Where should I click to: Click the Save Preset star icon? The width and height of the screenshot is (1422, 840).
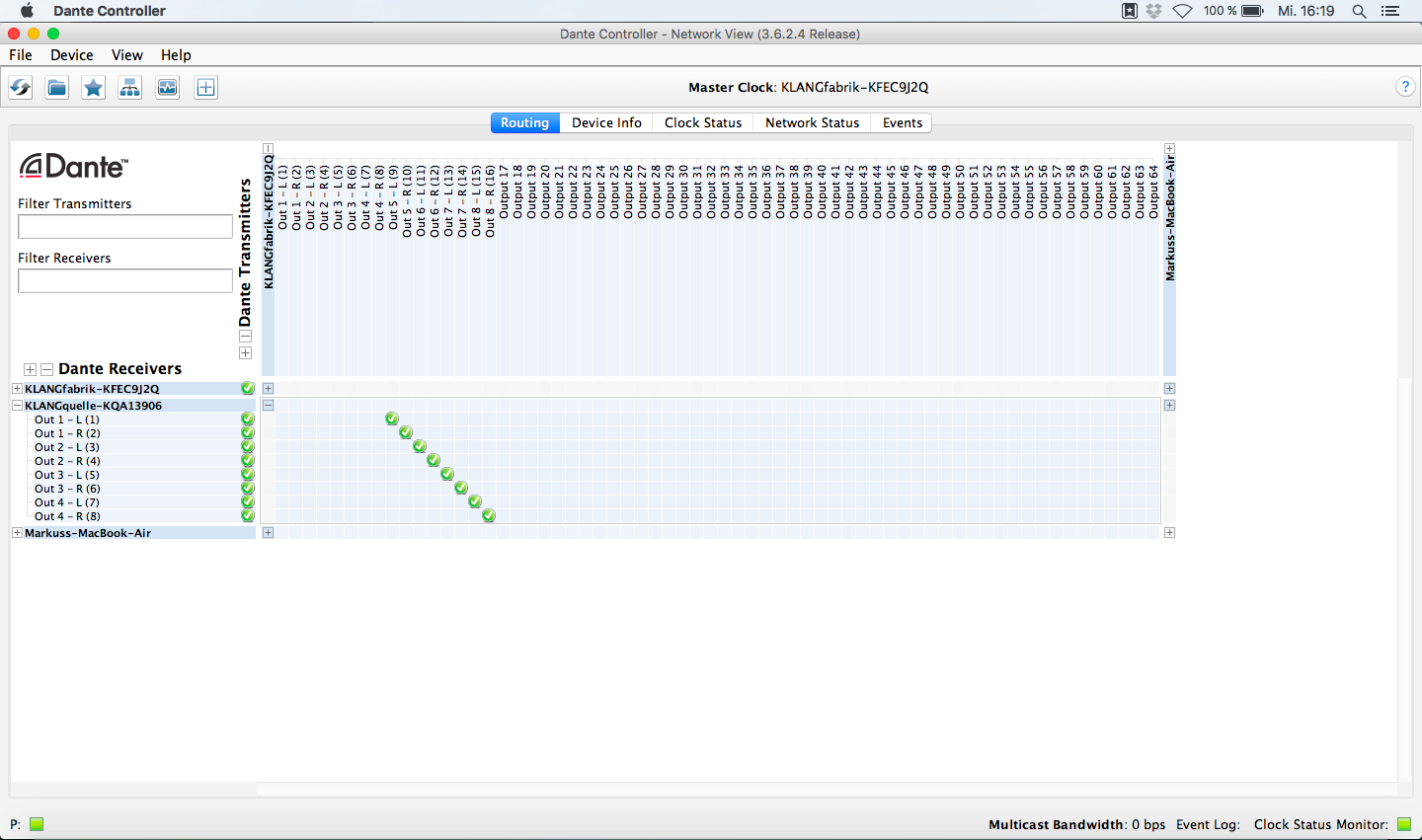tap(94, 88)
